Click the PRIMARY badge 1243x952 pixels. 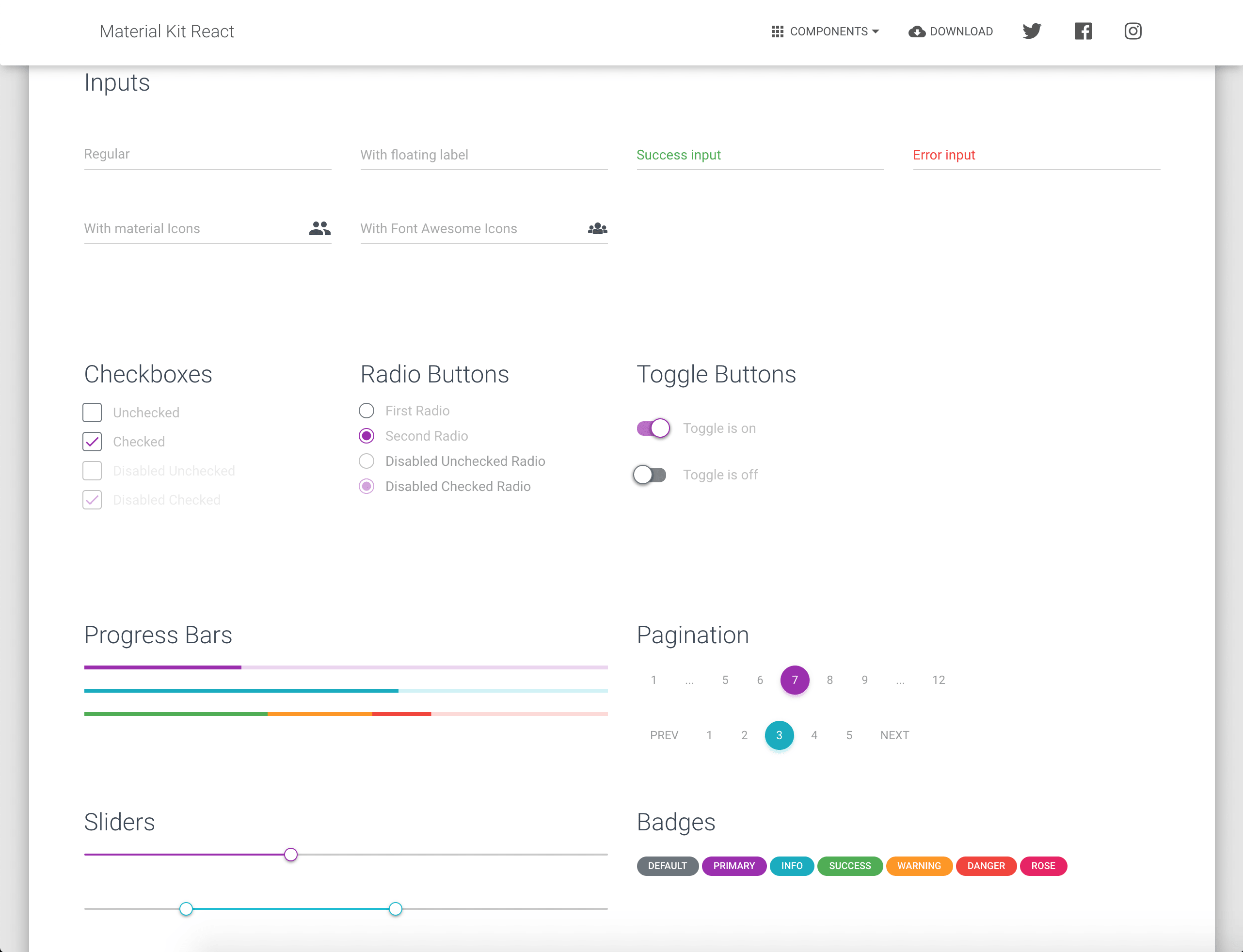pyautogui.click(x=734, y=866)
